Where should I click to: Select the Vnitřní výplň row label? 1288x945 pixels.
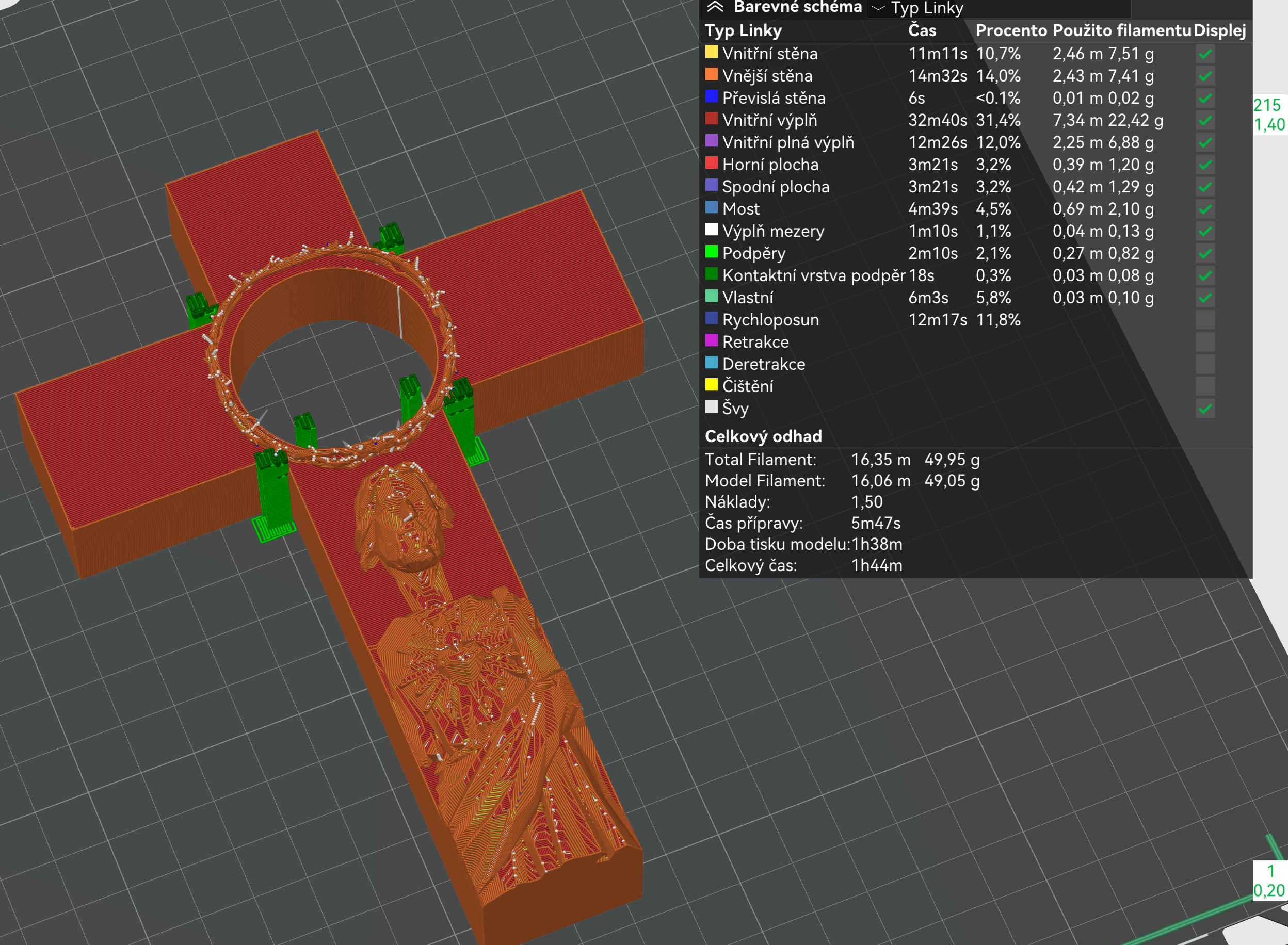coord(769,121)
